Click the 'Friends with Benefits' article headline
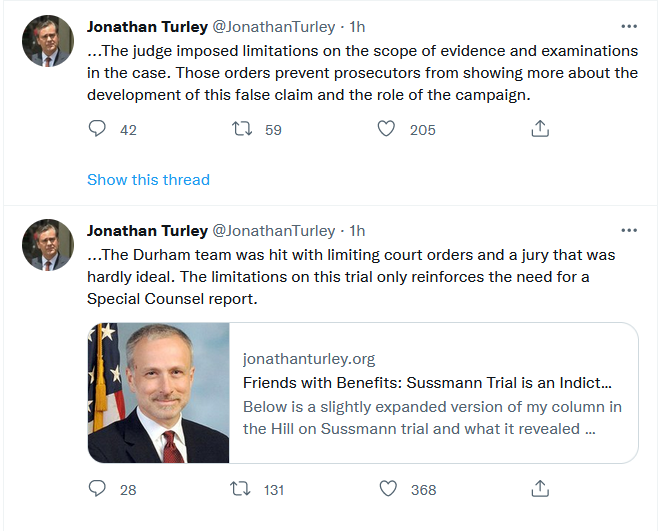Image resolution: width=659 pixels, height=531 pixels. [427, 383]
